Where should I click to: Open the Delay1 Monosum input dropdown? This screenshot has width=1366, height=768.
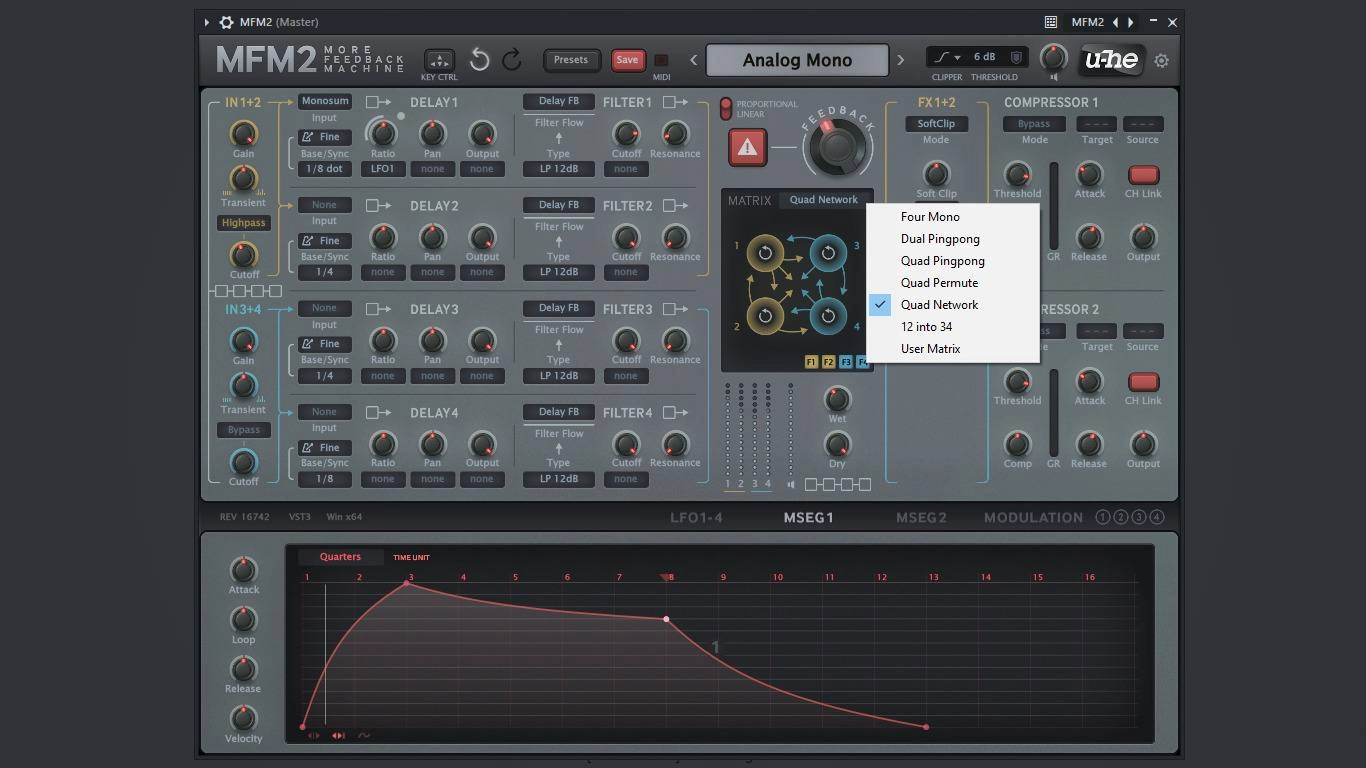(324, 101)
